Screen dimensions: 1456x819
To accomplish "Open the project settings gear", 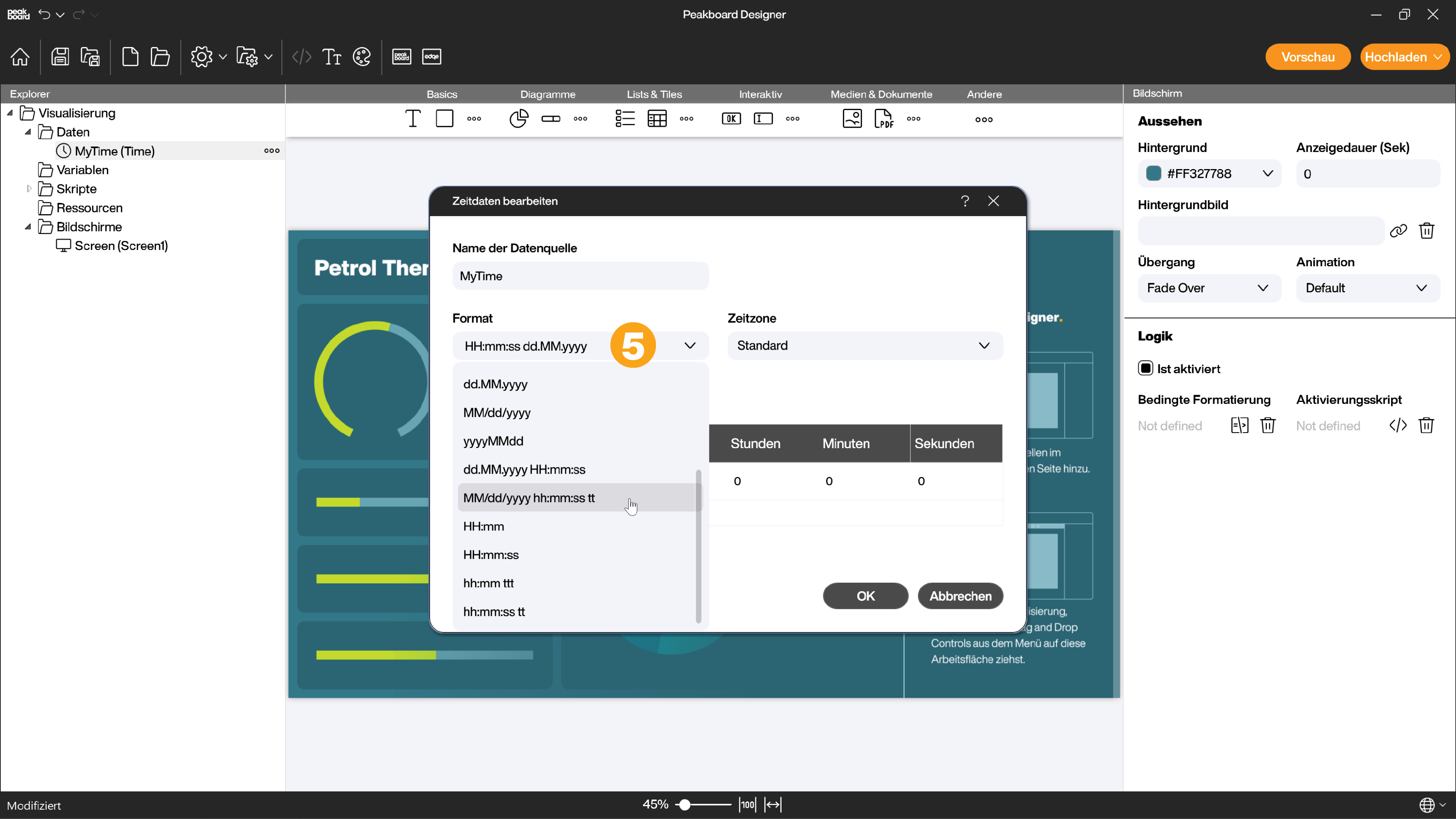I will click(201, 57).
